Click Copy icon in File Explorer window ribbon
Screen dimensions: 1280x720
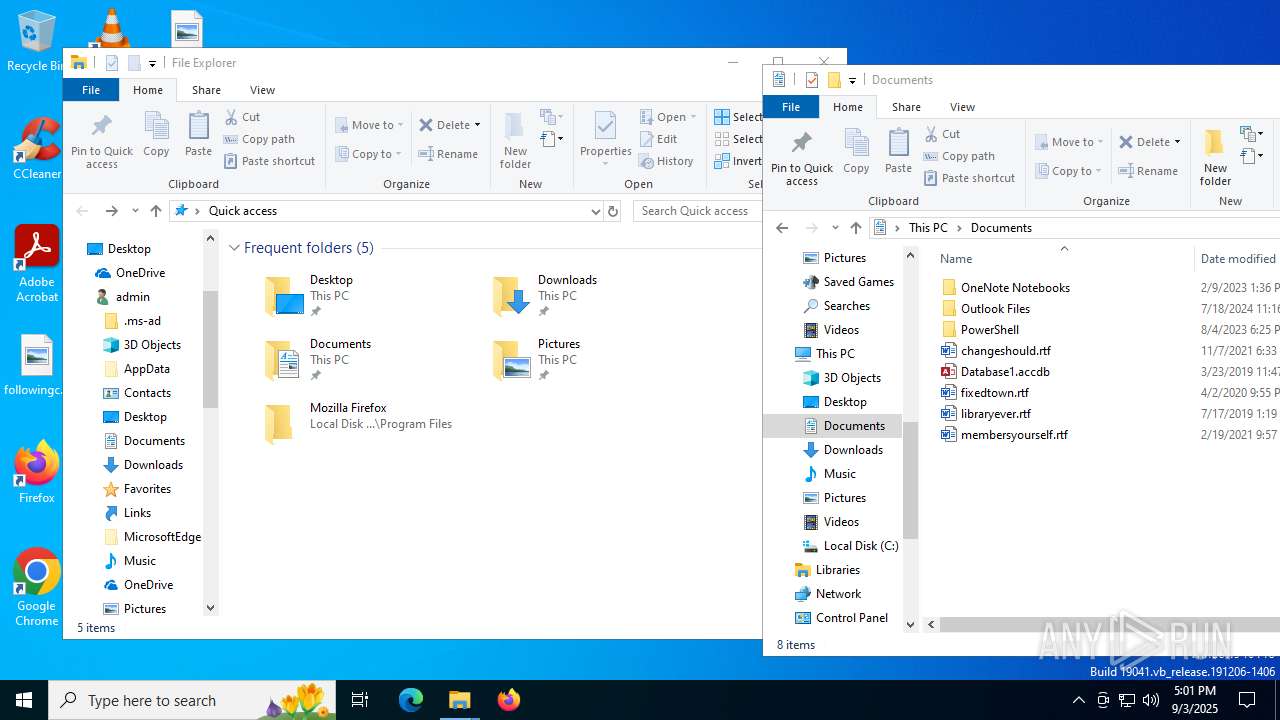pos(156,135)
